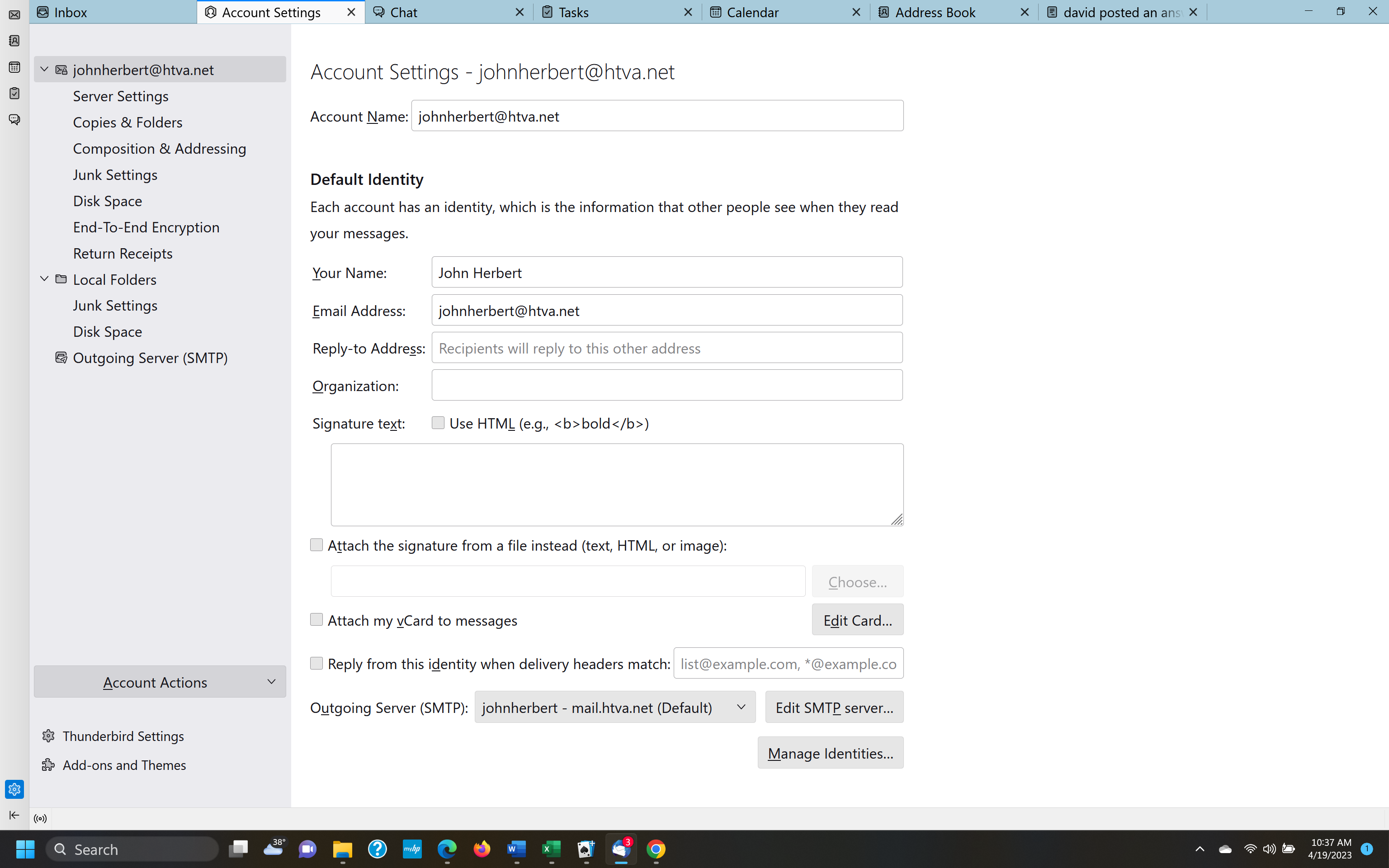
Task: Open Tasks from the spaces toolbar
Action: [x=14, y=93]
